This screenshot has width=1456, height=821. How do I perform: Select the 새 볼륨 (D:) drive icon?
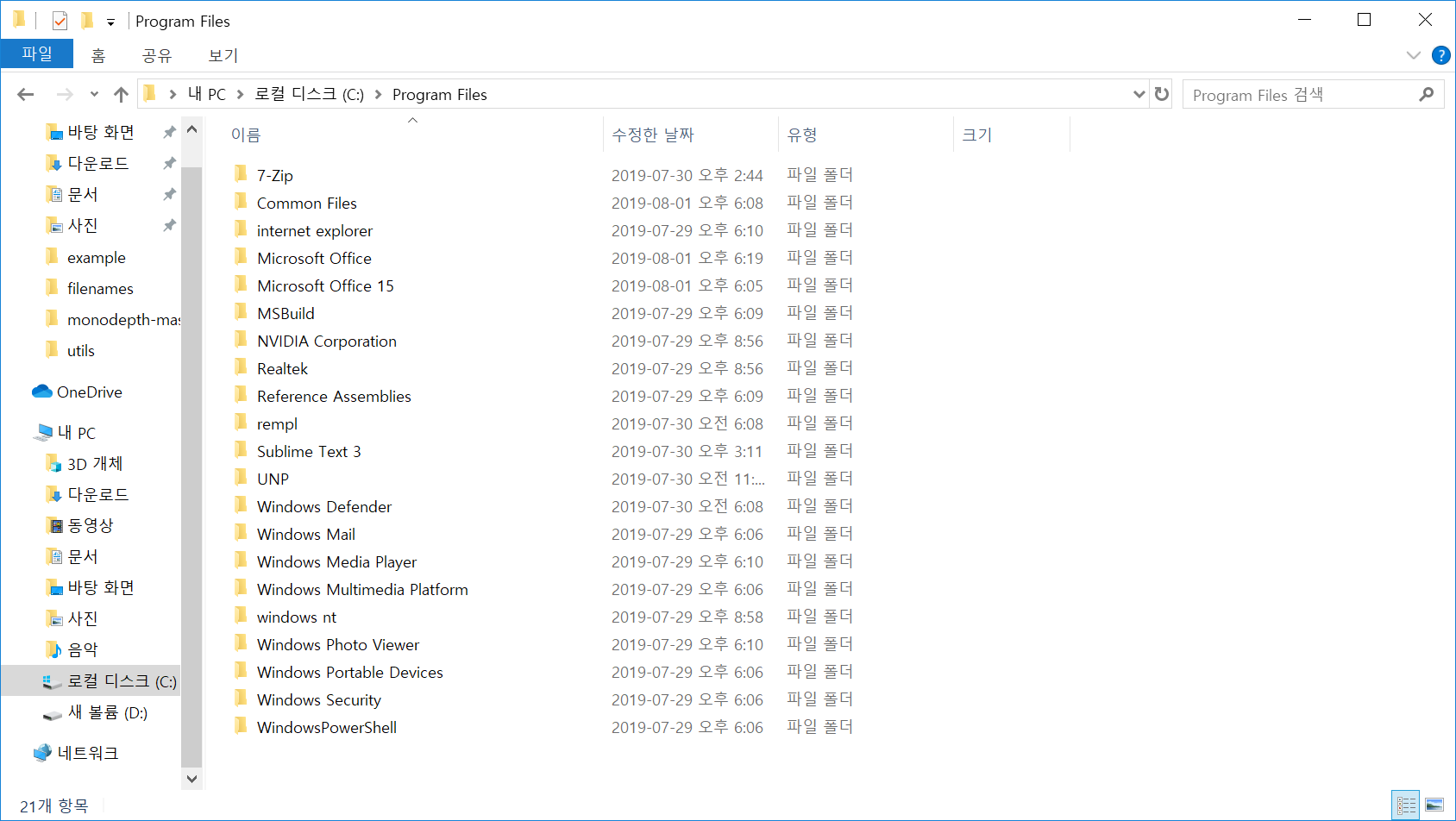[x=53, y=713]
